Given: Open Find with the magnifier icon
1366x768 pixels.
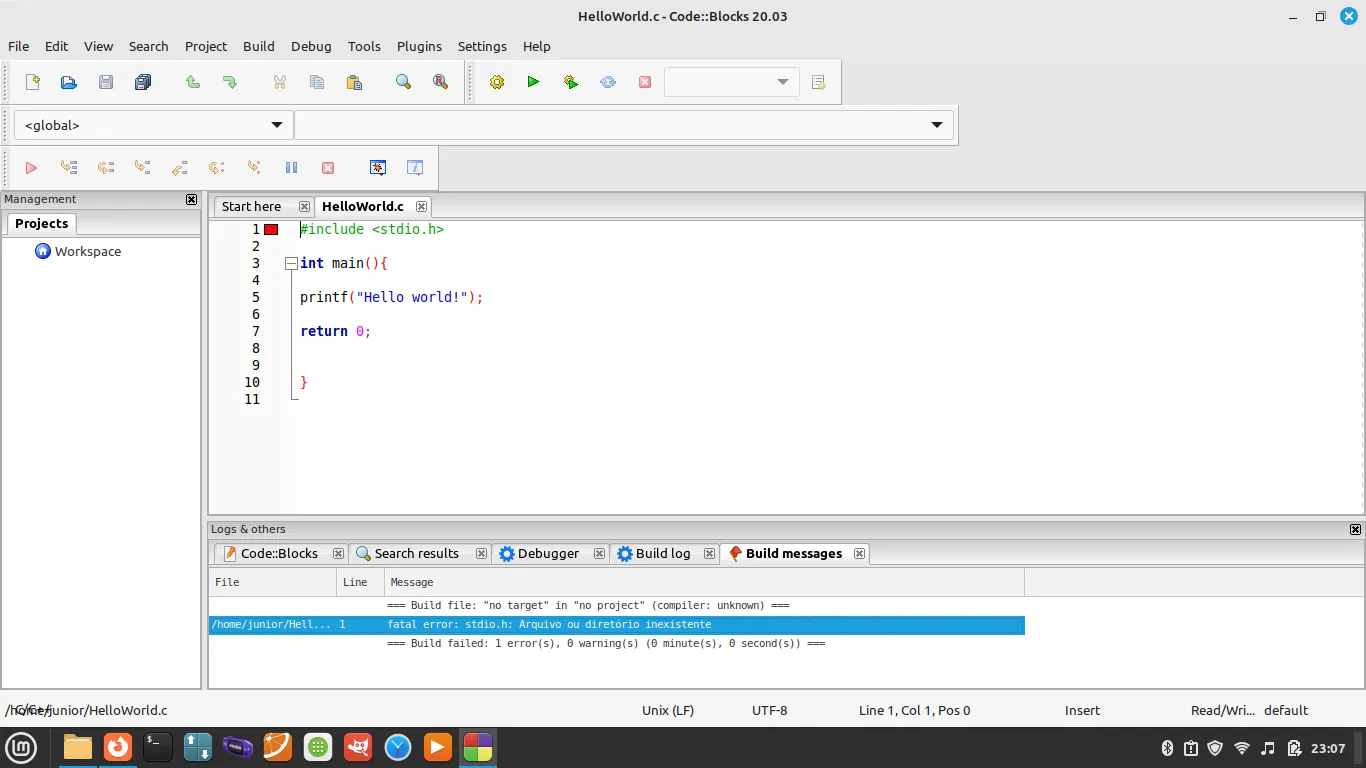Looking at the screenshot, I should click(x=403, y=82).
